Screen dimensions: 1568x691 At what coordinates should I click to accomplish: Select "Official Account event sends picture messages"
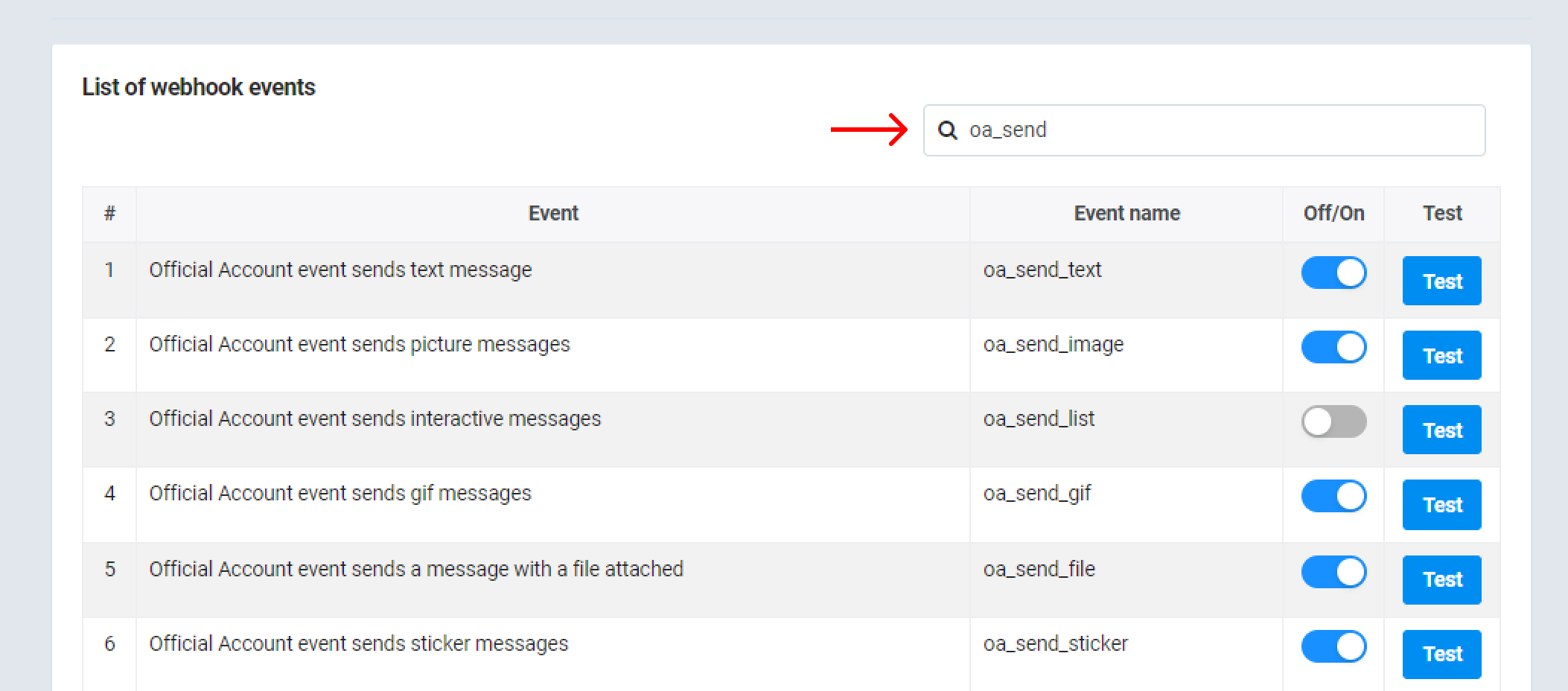[x=360, y=344]
